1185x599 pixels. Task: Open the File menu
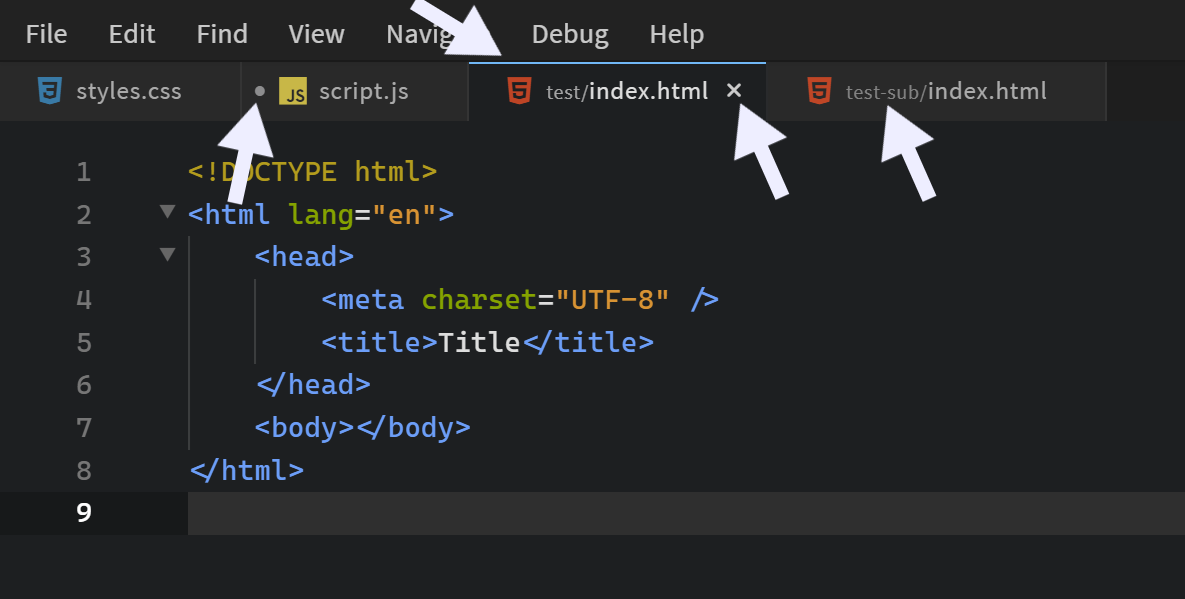coord(46,33)
